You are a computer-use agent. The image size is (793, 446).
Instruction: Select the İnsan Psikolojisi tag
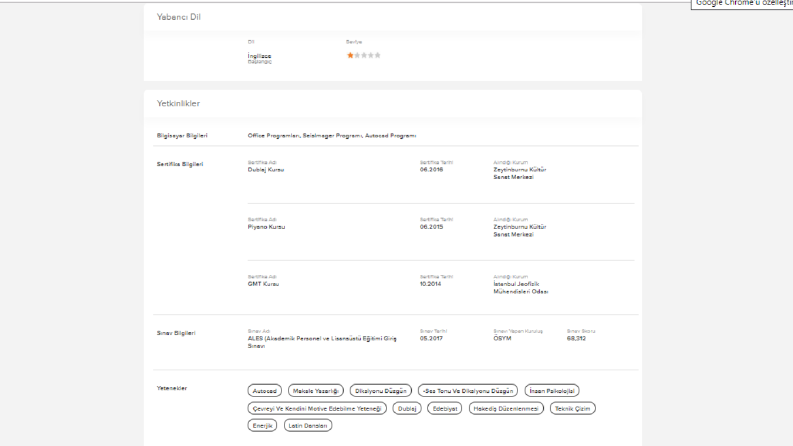coord(552,391)
